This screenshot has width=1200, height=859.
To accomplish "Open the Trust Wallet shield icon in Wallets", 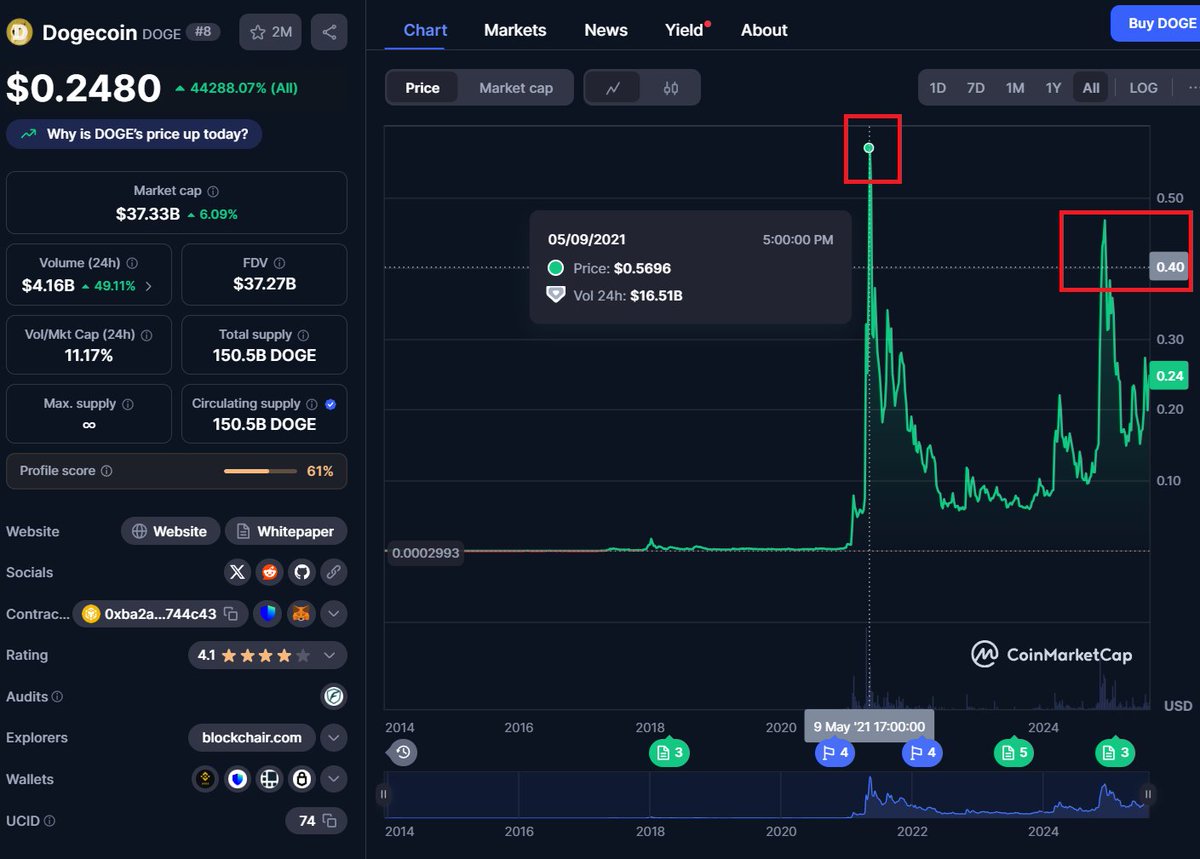I will tap(237, 779).
